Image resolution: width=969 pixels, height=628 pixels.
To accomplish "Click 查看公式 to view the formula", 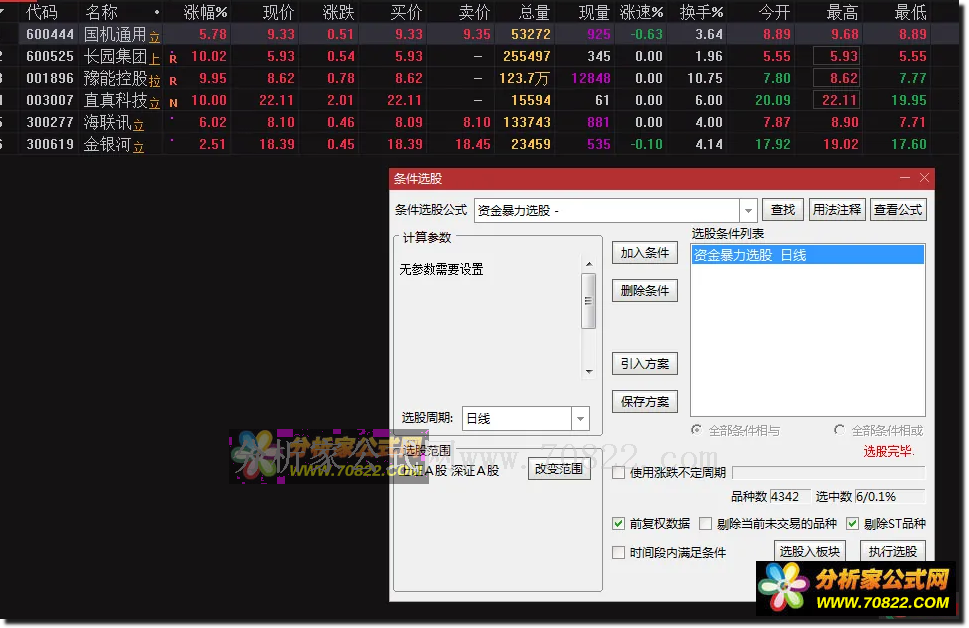I will click(898, 210).
